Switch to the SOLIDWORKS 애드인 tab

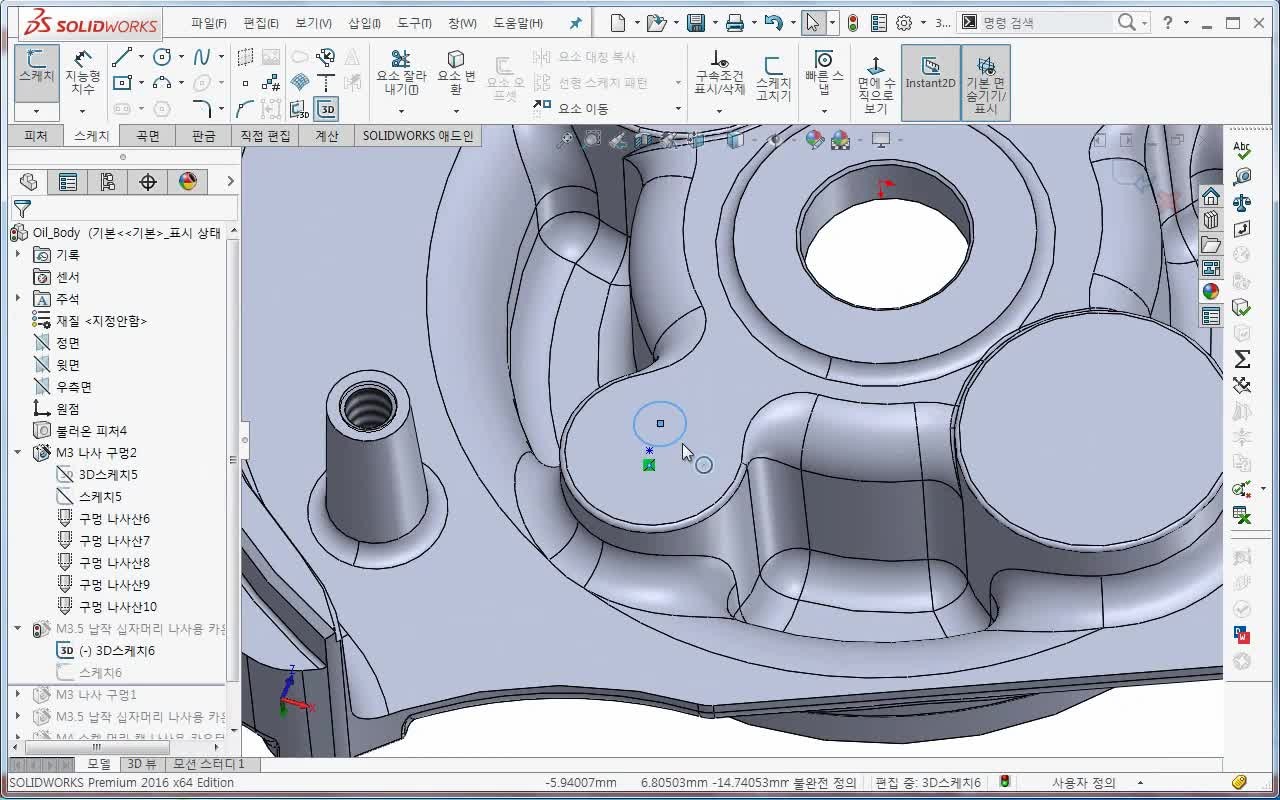418,136
